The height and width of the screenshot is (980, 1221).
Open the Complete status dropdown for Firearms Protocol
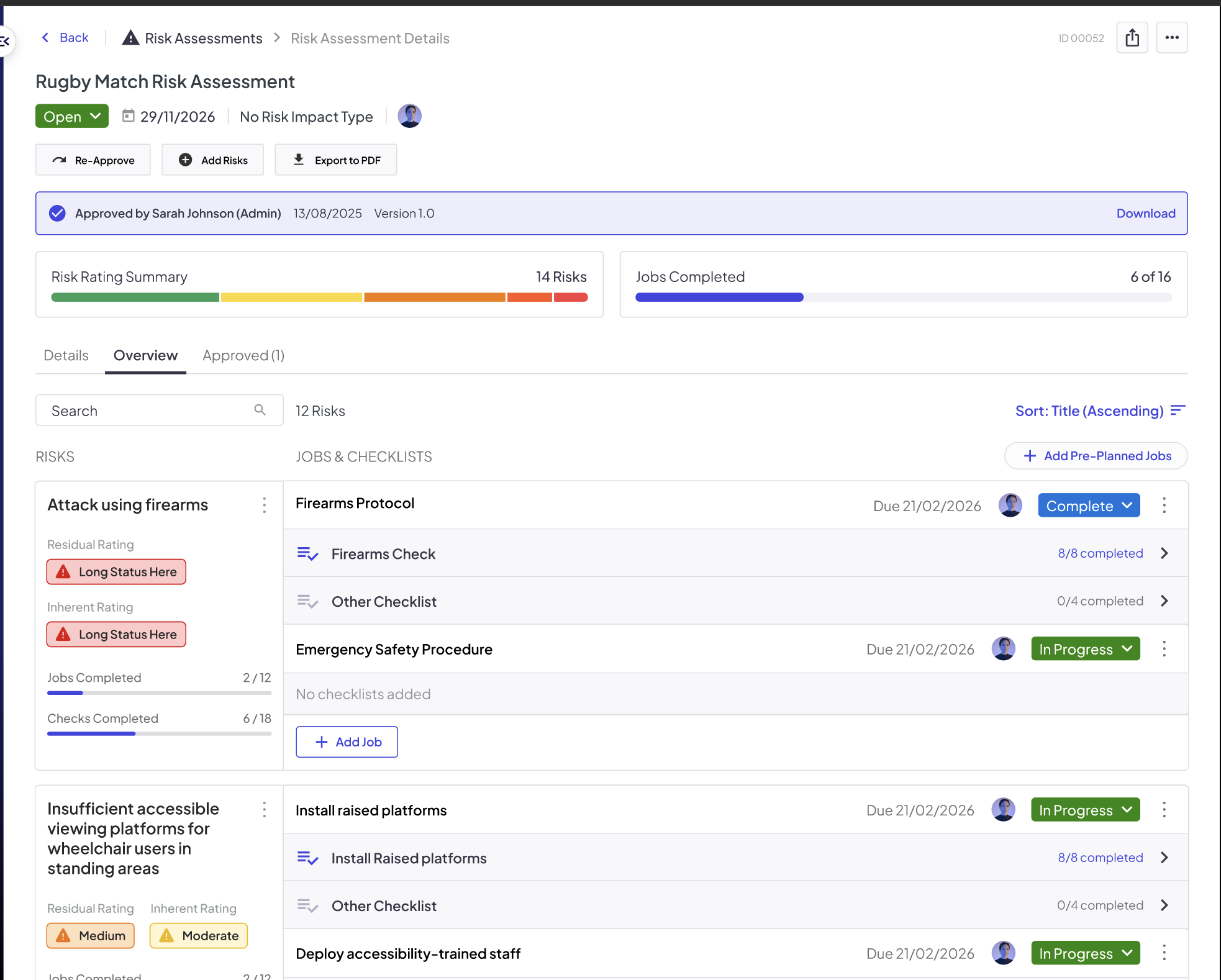(1089, 506)
